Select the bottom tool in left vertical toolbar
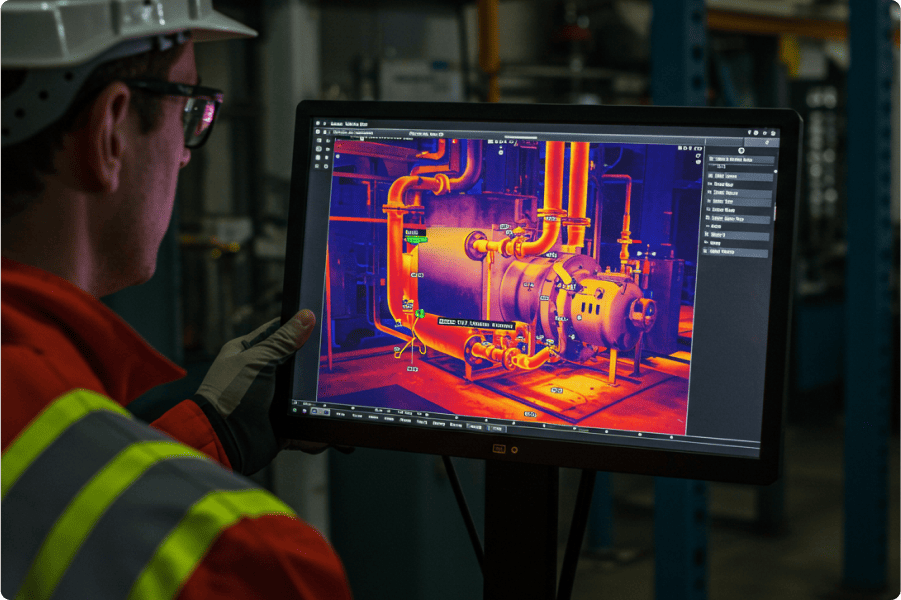 click(x=319, y=164)
